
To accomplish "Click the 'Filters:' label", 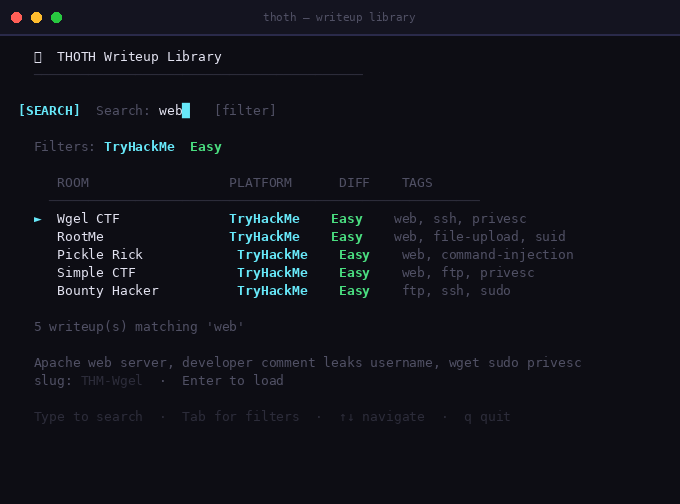I will tap(64, 147).
